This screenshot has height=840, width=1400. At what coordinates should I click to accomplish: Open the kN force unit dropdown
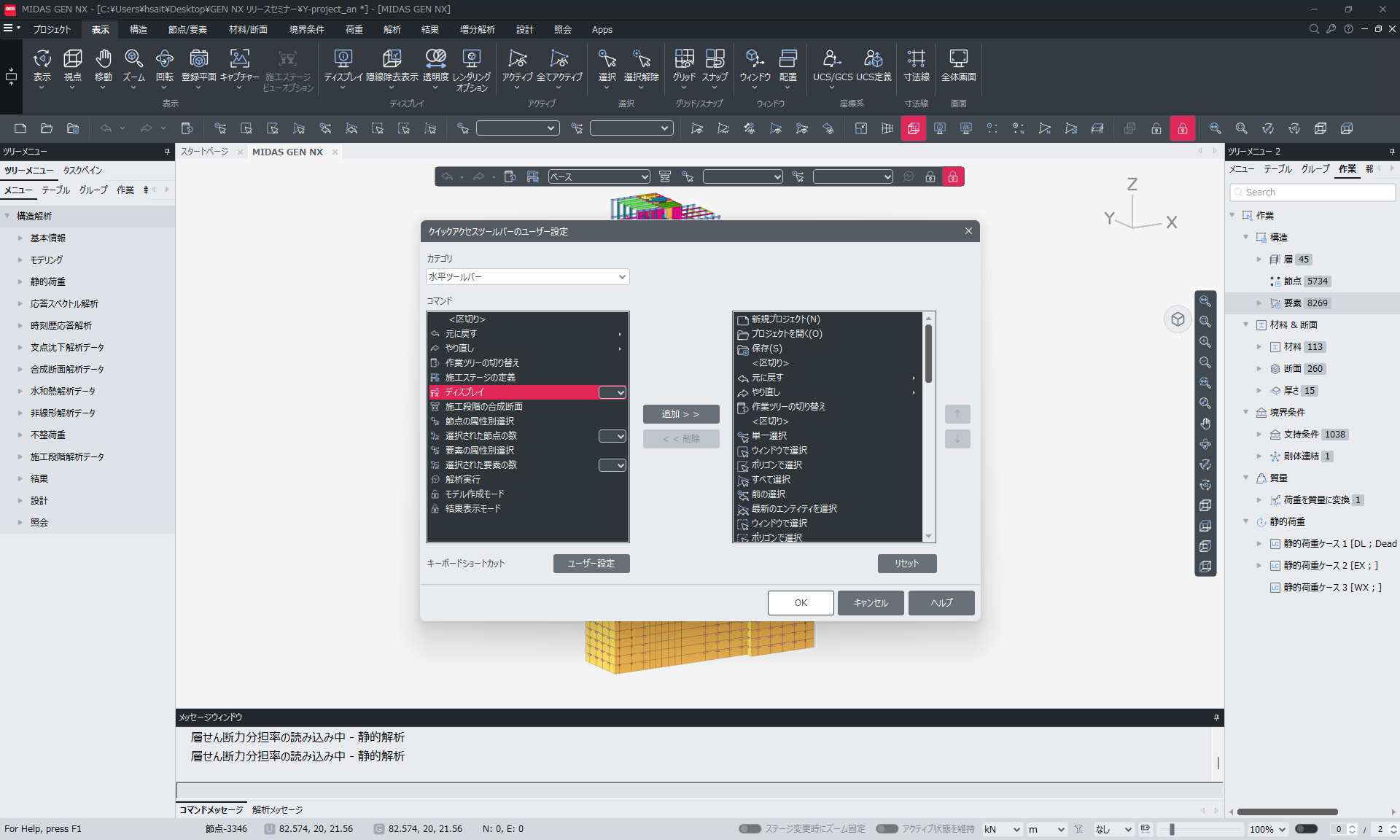[1001, 829]
